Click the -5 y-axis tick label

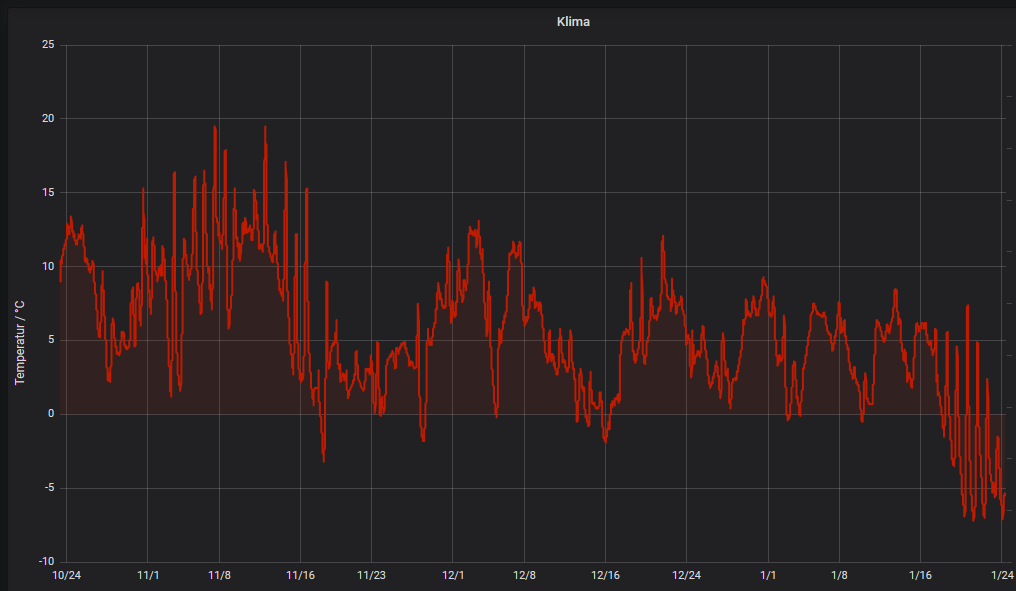tap(48, 488)
